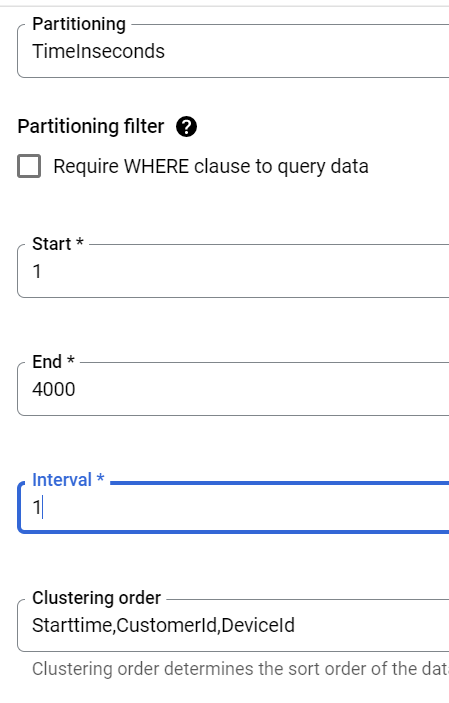Open the Partitioning field showing TimeInseconds
449x703 pixels.
[x=233, y=52]
